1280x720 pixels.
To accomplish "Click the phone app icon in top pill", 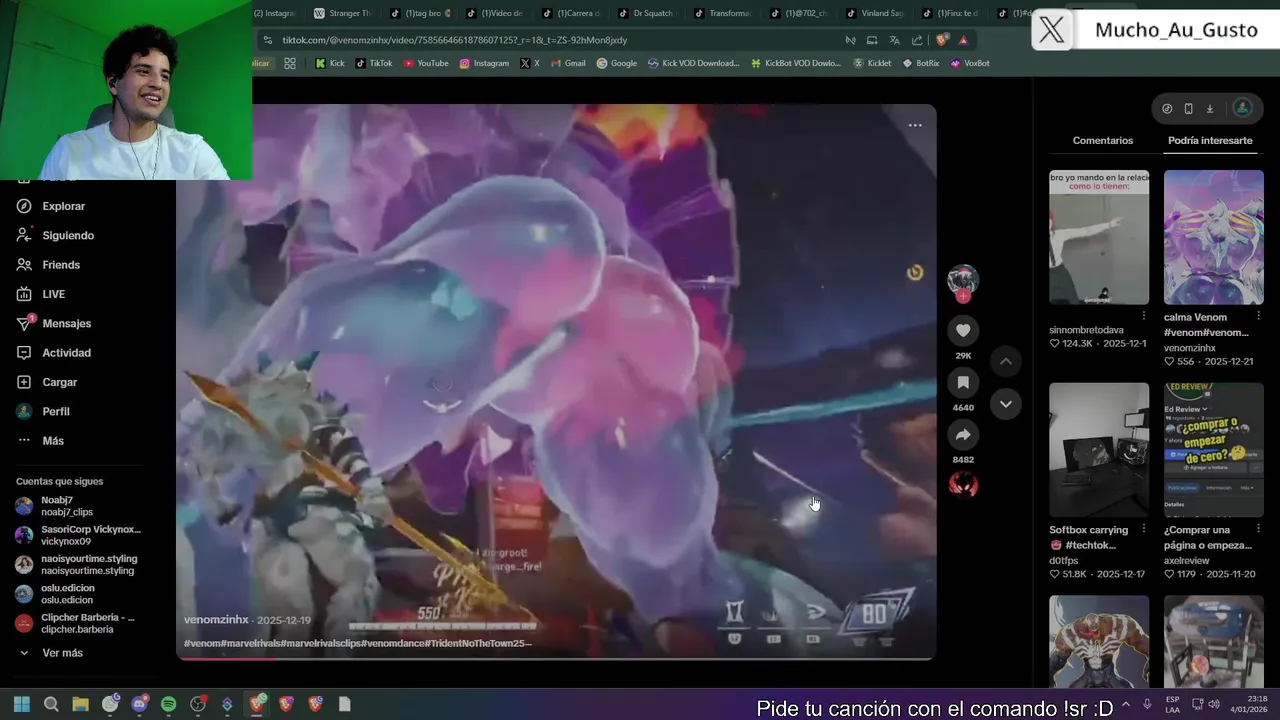I will (1188, 108).
